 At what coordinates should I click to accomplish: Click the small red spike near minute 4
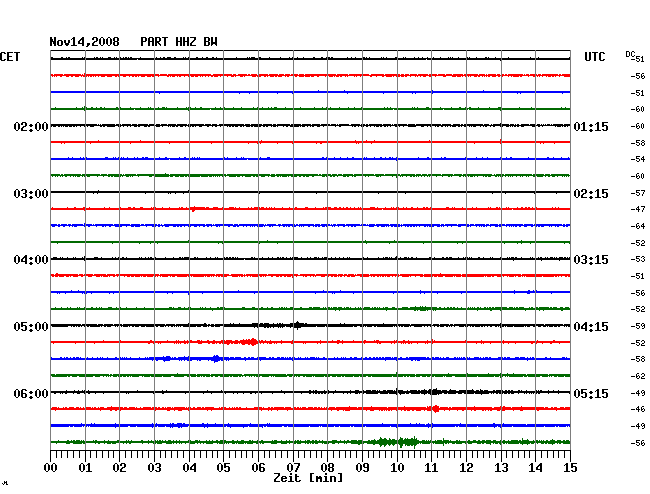(x=193, y=209)
